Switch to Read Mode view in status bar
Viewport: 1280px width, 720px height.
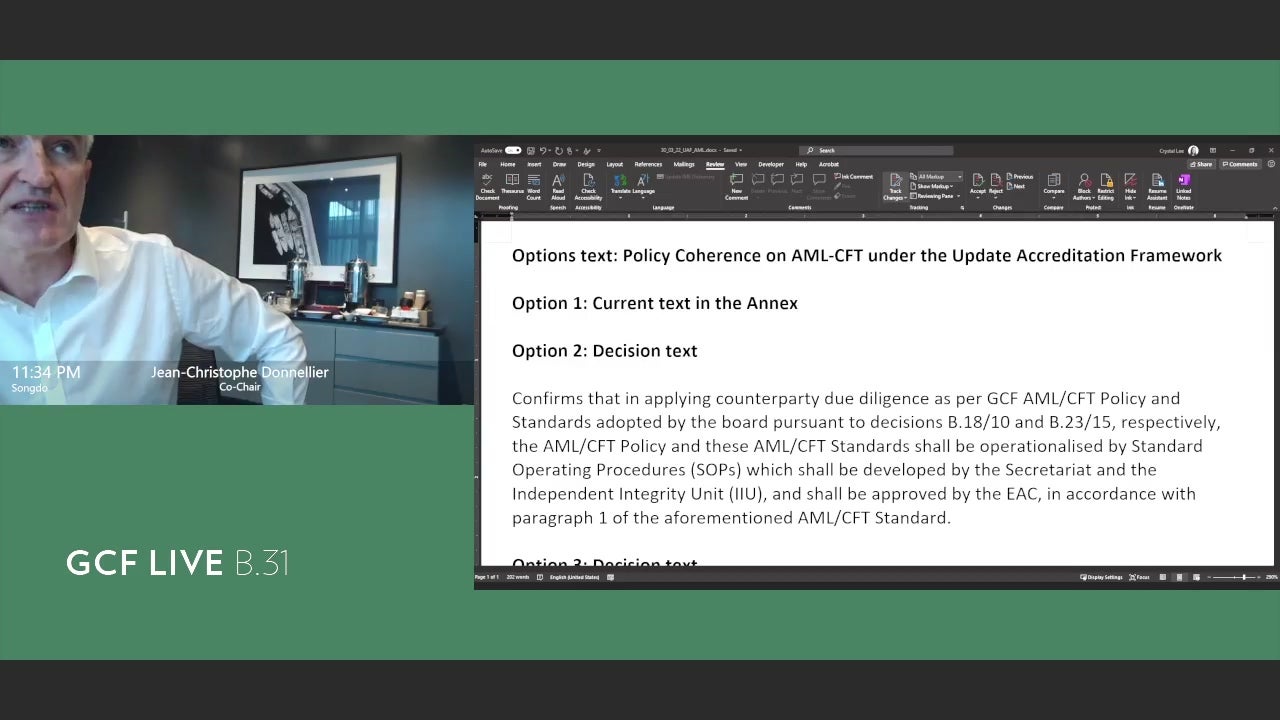tap(1163, 577)
